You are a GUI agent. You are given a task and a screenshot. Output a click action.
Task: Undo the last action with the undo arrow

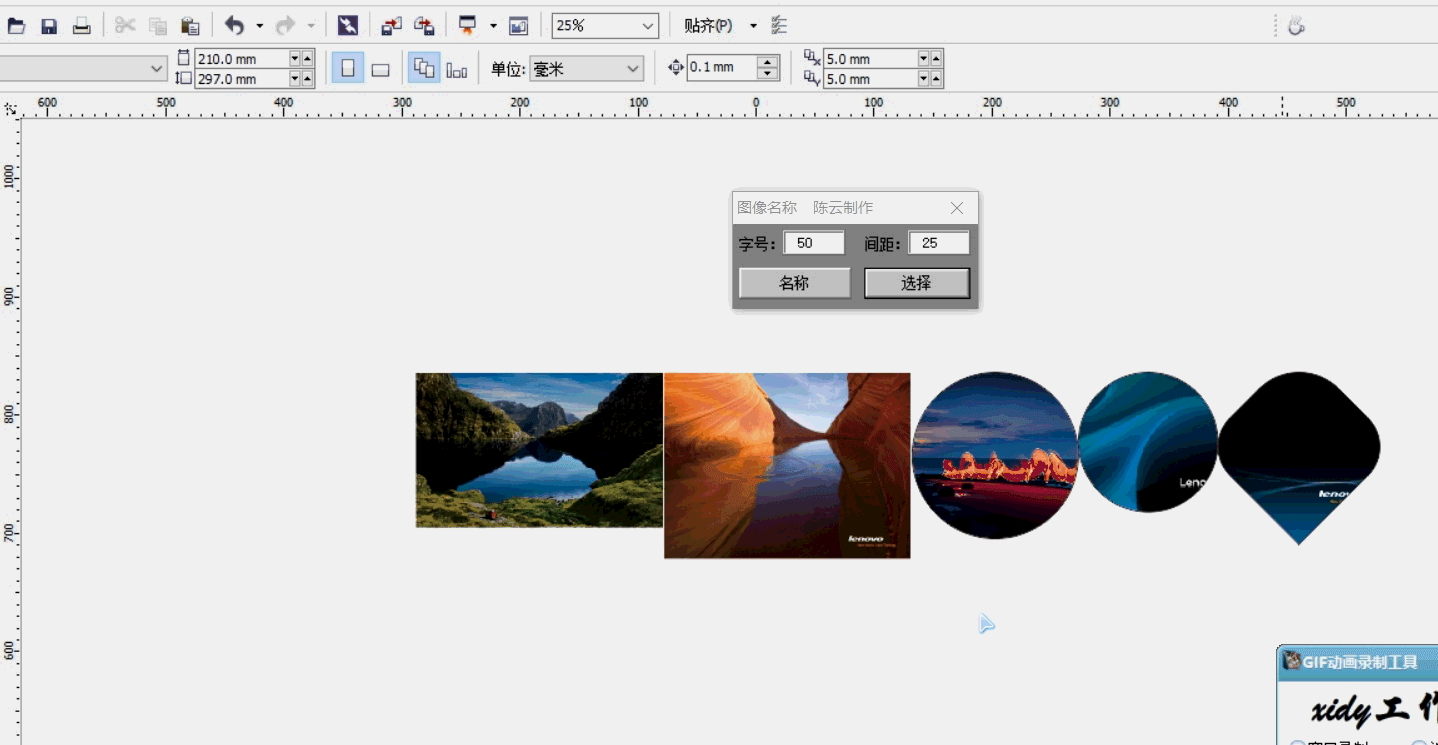234,26
